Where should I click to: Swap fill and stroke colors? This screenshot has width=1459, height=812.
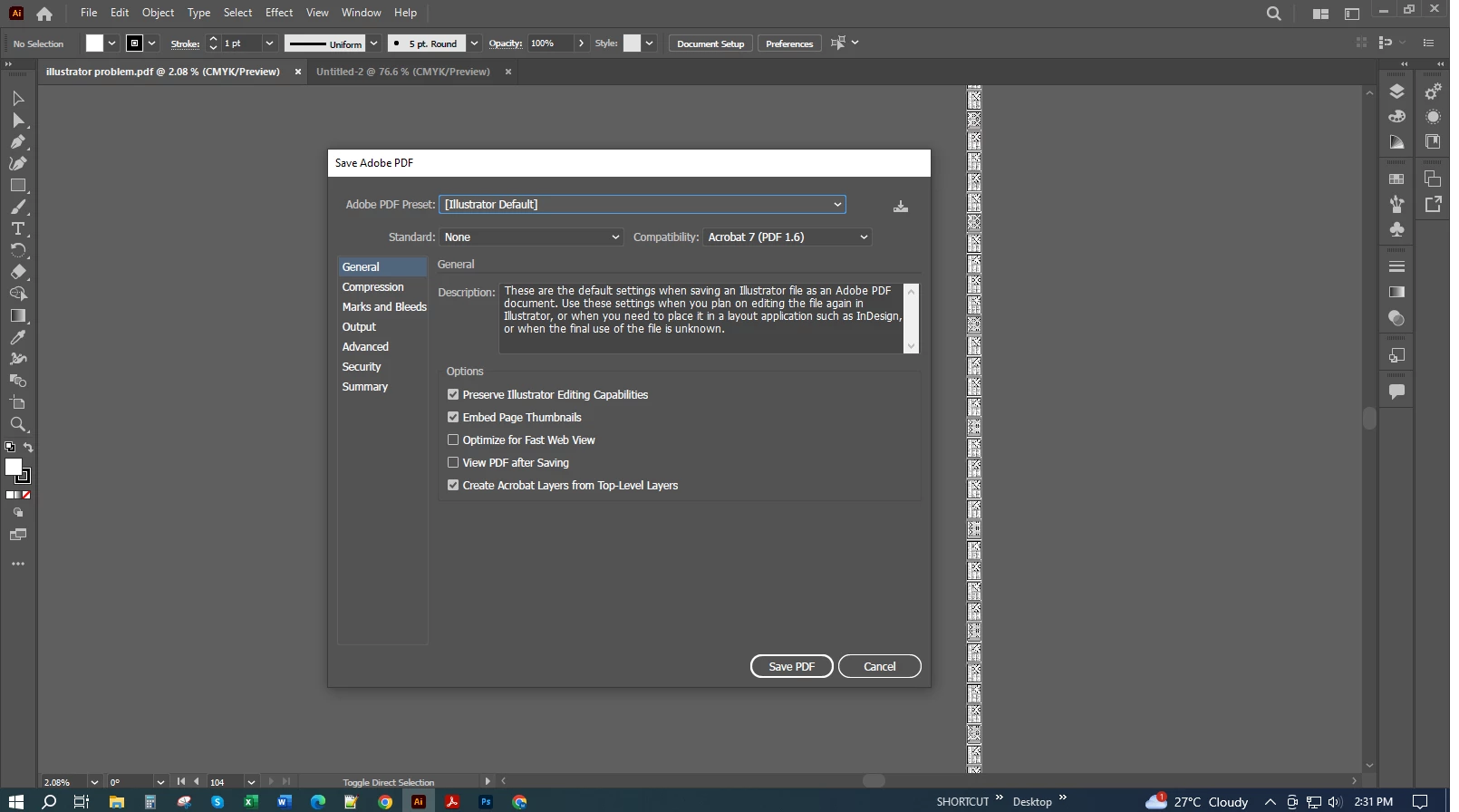(x=28, y=447)
